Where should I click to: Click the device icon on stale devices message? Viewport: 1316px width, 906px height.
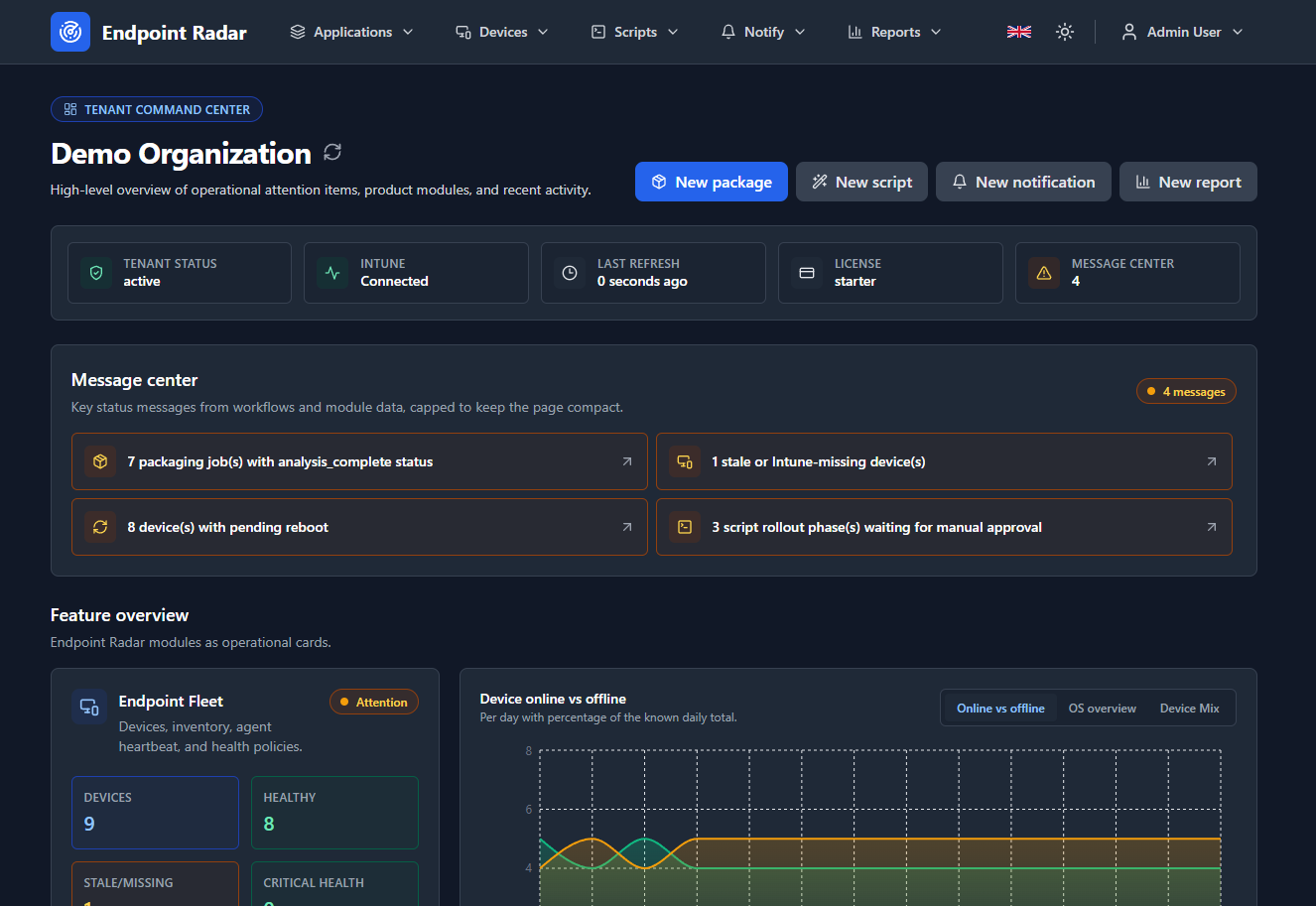point(685,461)
